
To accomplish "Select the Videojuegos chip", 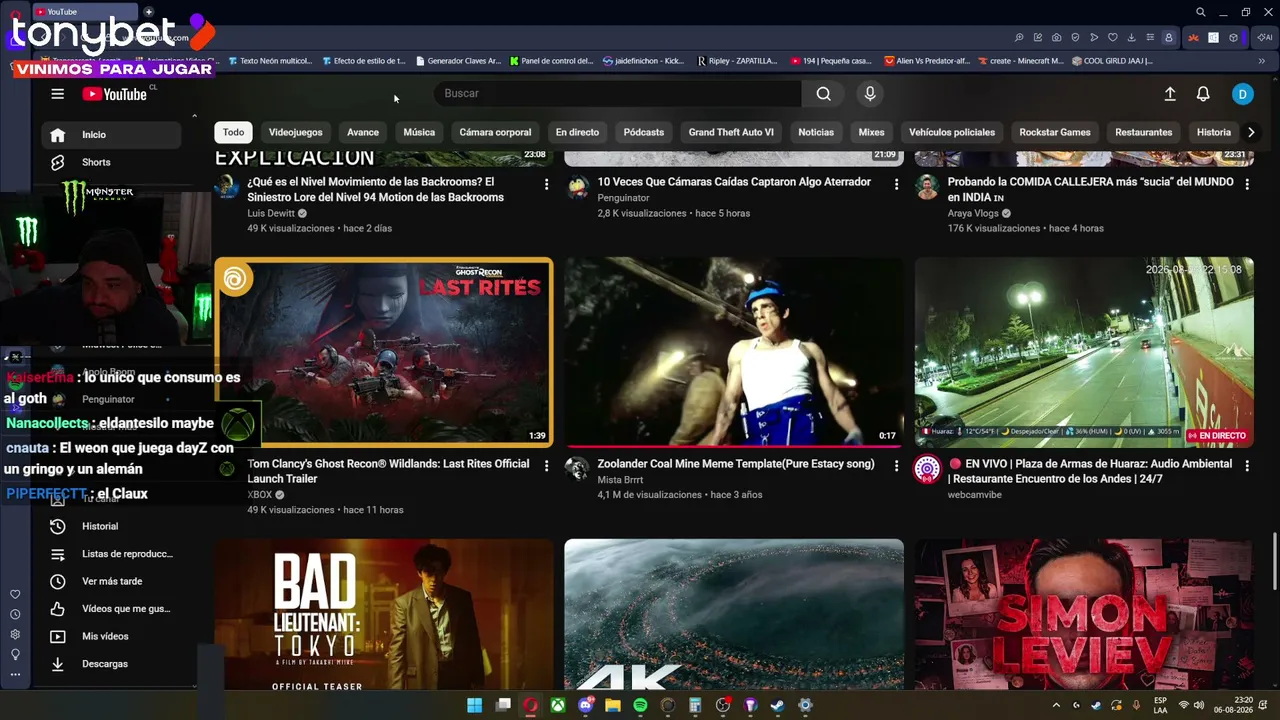I will pos(296,132).
